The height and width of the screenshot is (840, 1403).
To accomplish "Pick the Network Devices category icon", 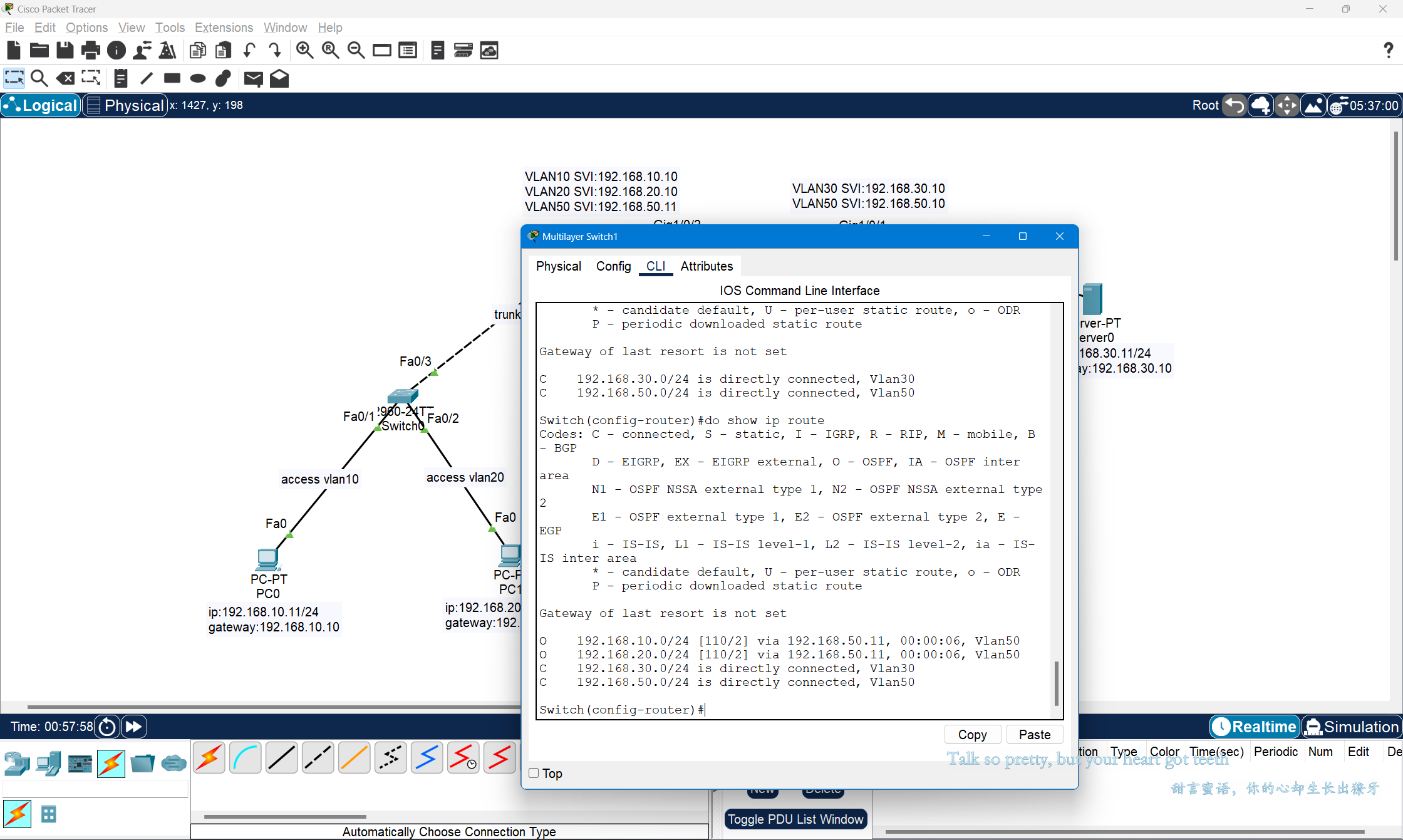I will pyautogui.click(x=18, y=763).
